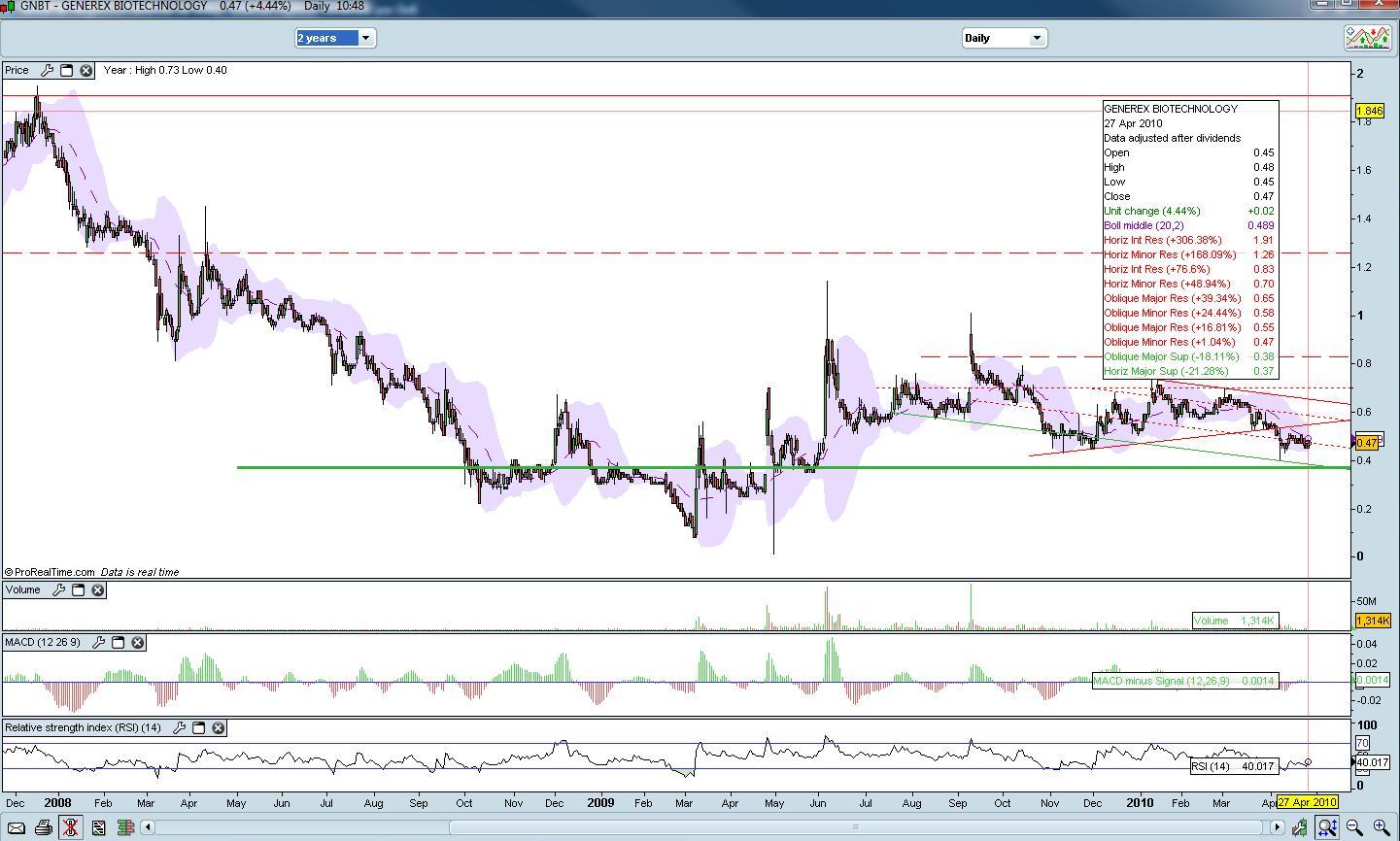Viewport: 1400px width, 841px height.
Task: Click the 2010 year label on time axis
Action: [x=1140, y=803]
